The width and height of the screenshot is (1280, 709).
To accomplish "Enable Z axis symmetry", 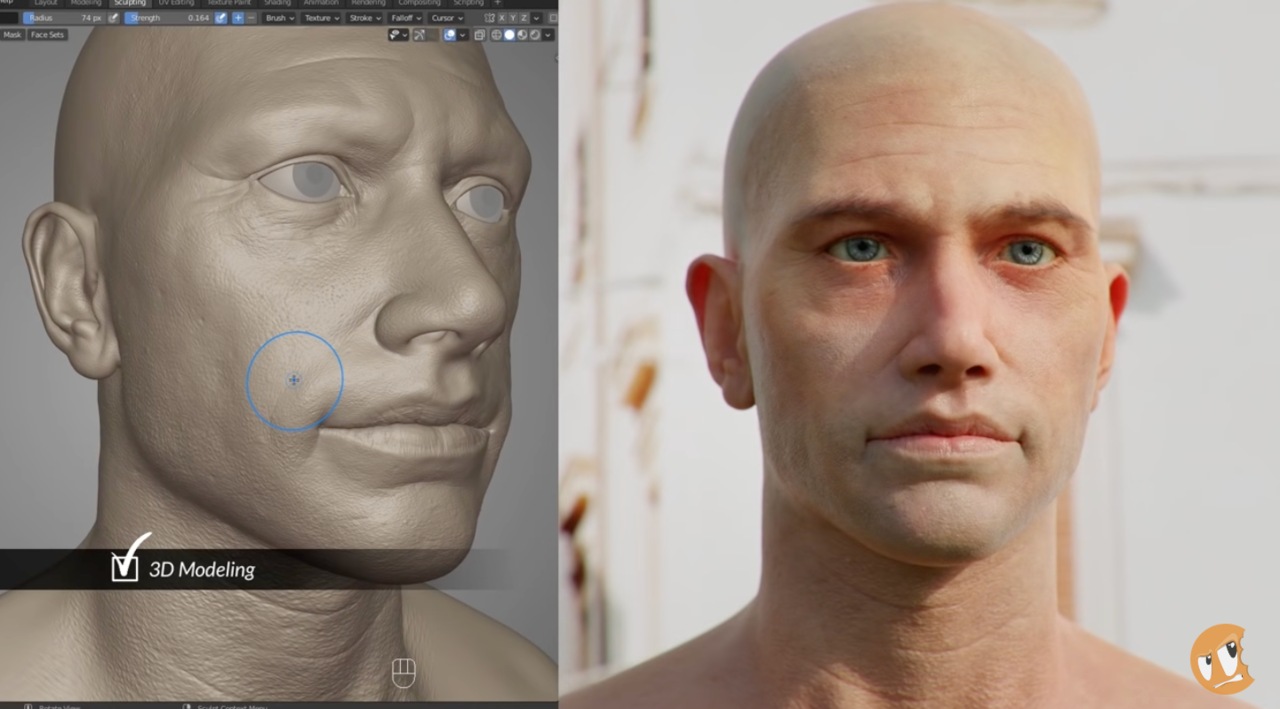I will click(524, 18).
